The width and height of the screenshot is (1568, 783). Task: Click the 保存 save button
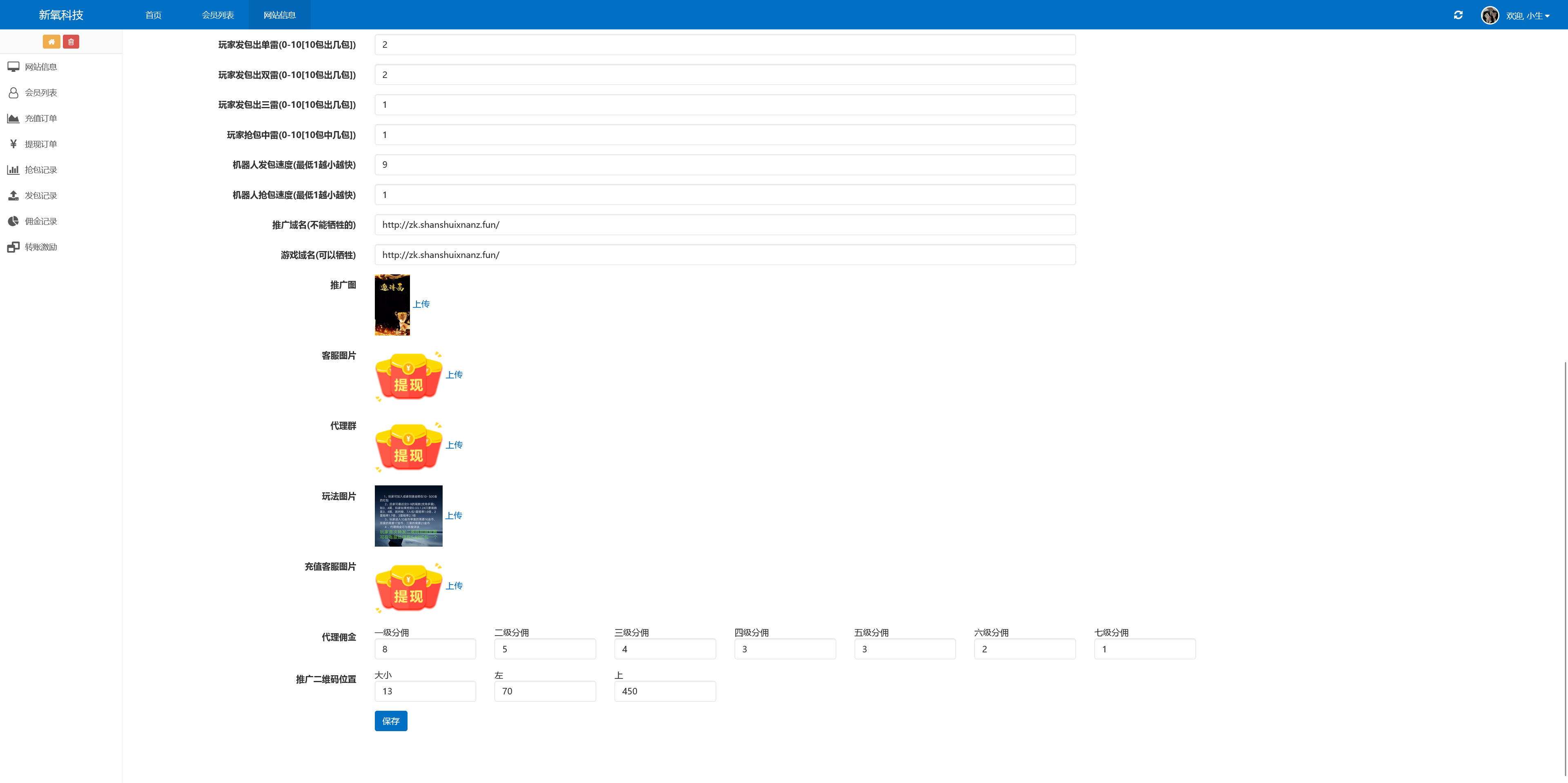pos(390,721)
